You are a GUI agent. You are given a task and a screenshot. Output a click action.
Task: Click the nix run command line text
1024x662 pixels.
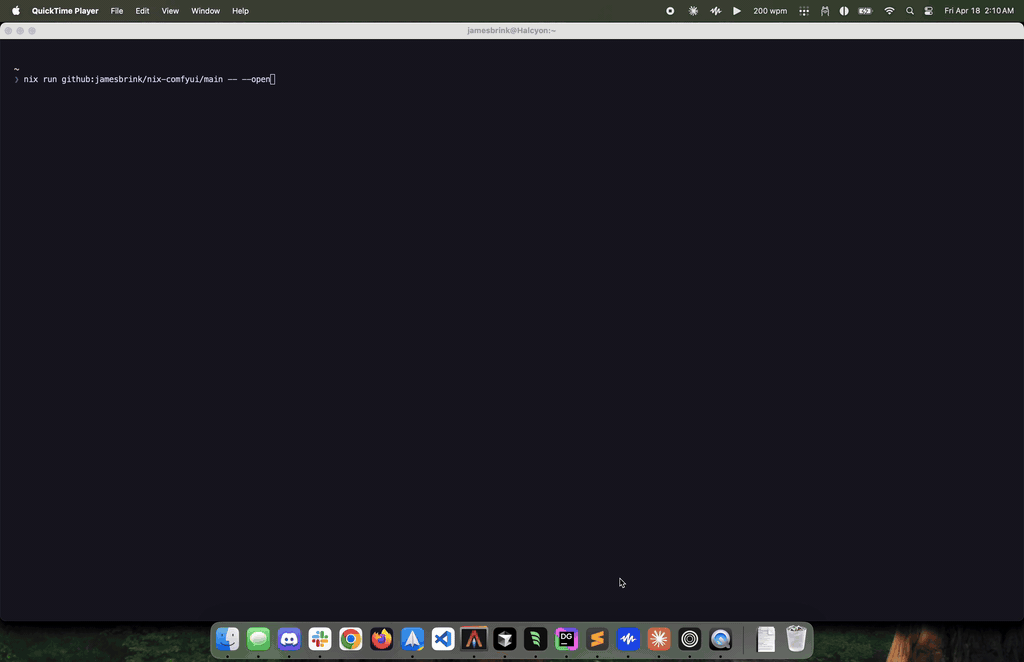(x=147, y=79)
